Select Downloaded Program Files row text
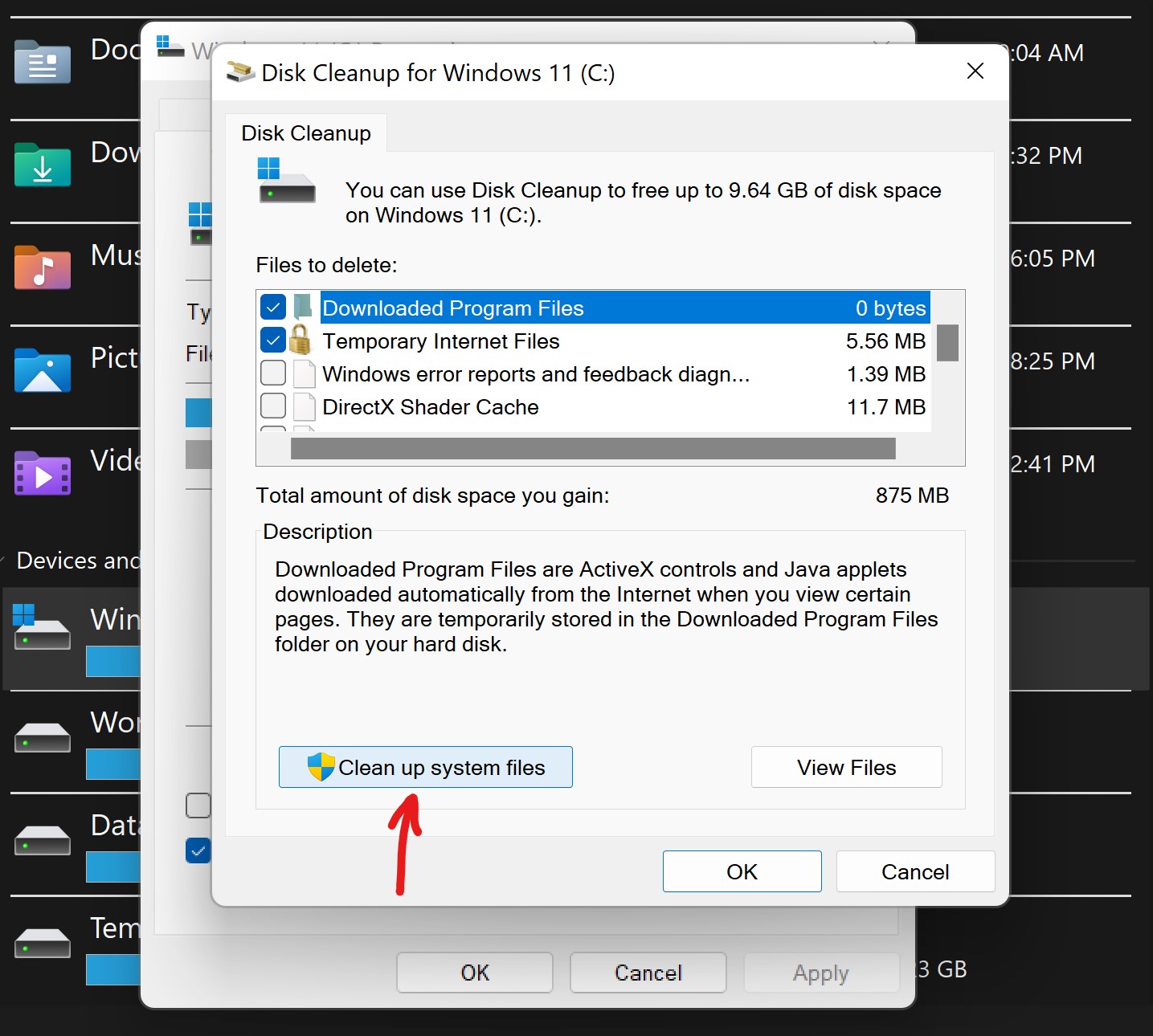 coord(453,308)
